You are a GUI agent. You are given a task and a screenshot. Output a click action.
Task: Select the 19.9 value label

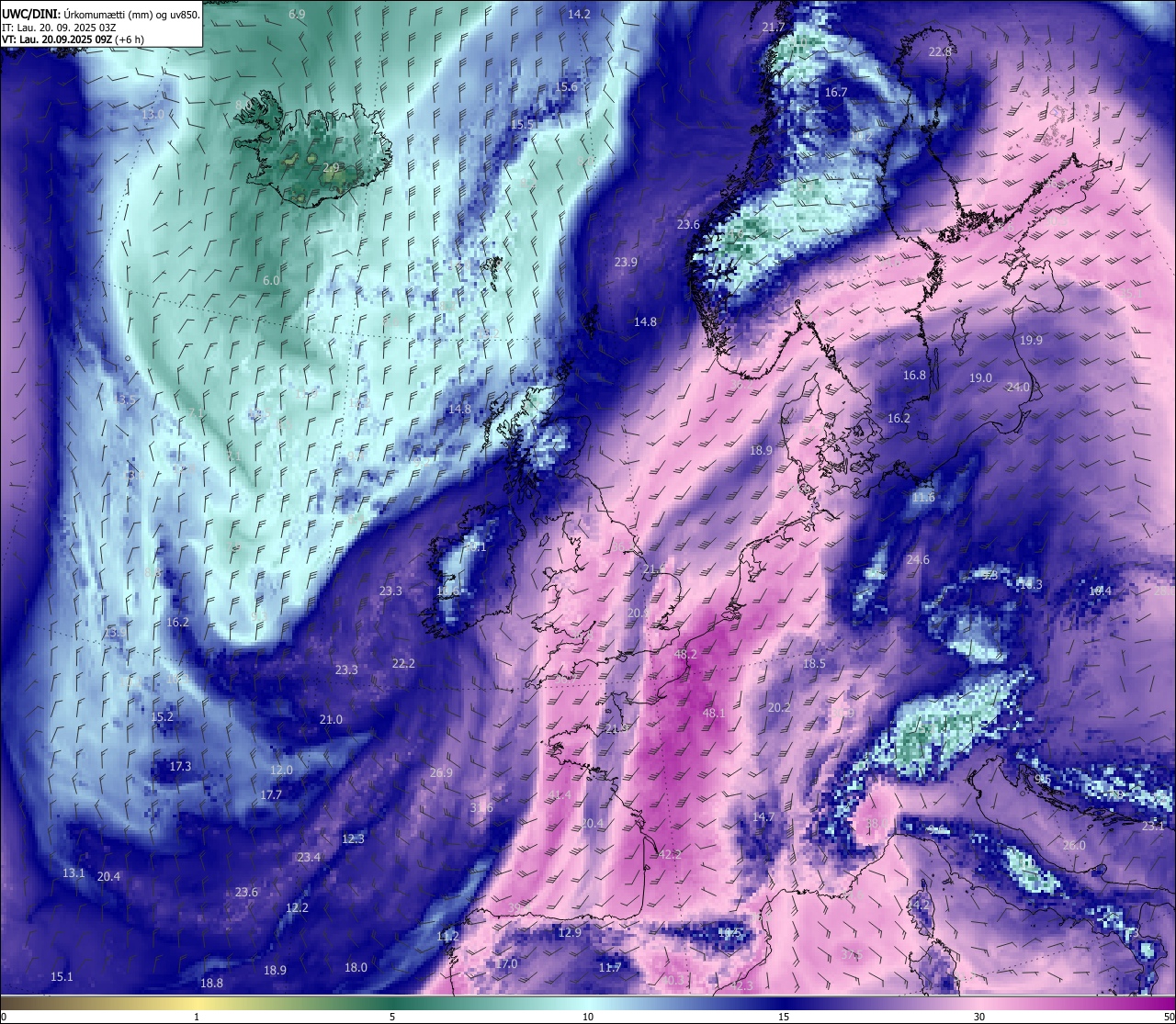1031,340
